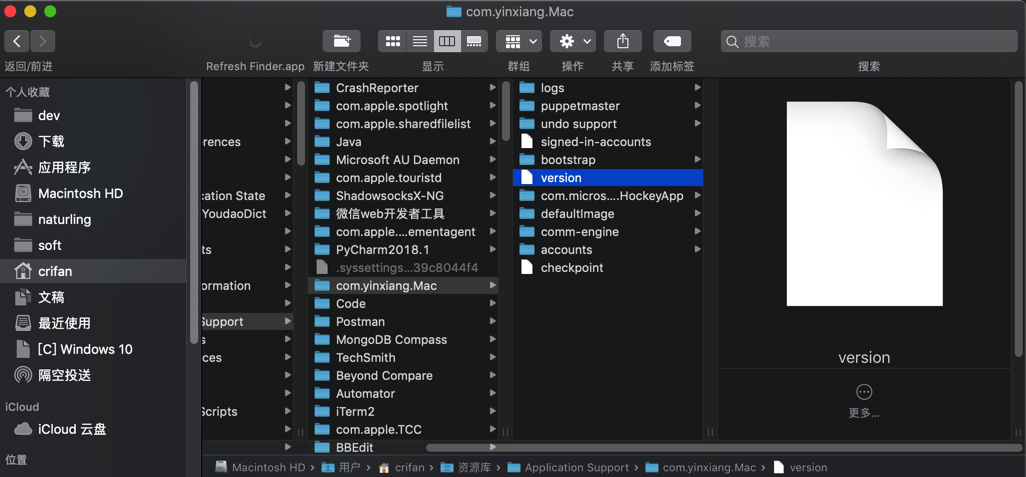Viewport: 1026px width, 477px height.
Task: Select the Microsoft AU Daemon folder
Action: pos(403,160)
